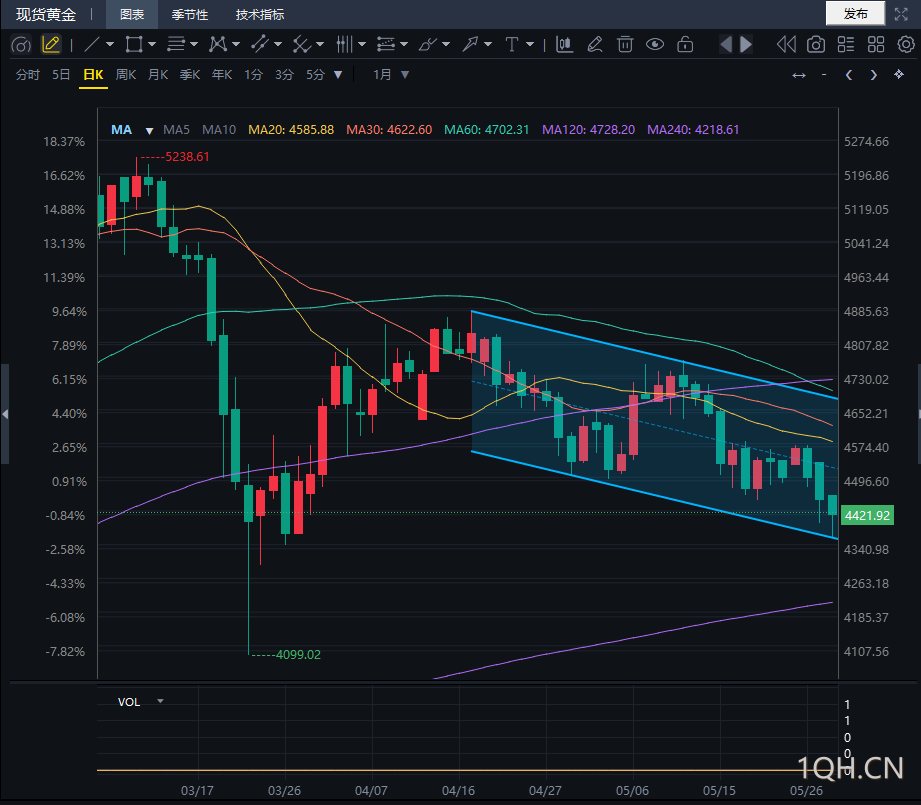Take a chart snapshot with camera icon
Image resolution: width=921 pixels, height=805 pixels.
coord(815,45)
